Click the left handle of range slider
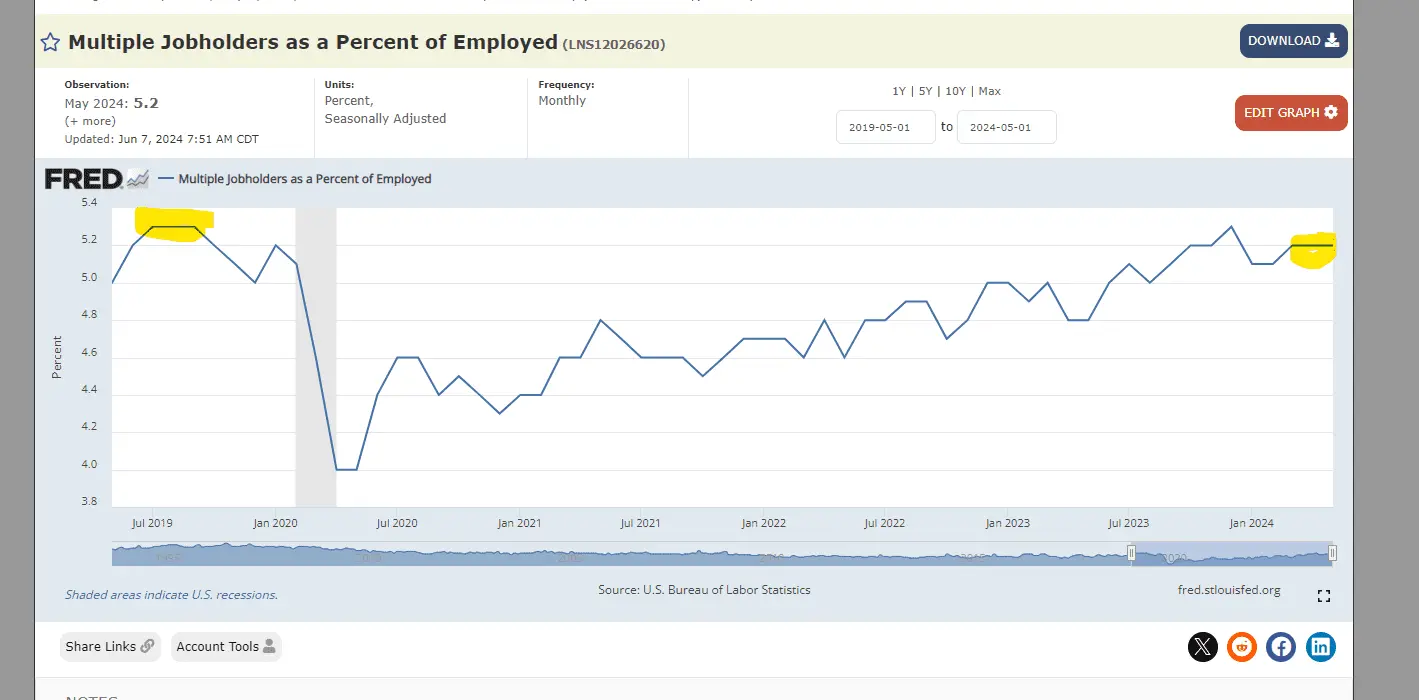The width and height of the screenshot is (1419, 700). (1132, 553)
